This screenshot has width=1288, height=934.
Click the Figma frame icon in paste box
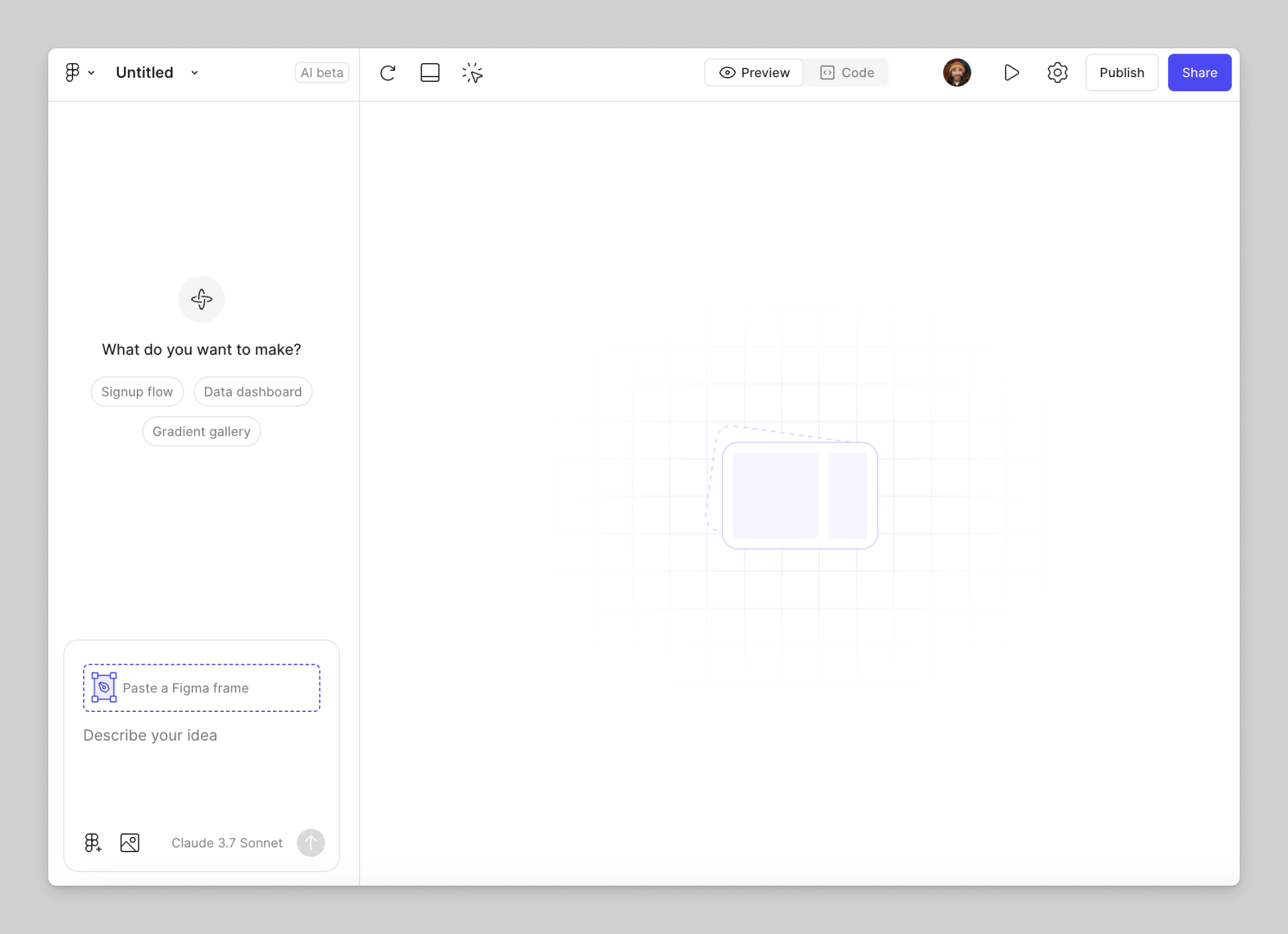click(x=104, y=688)
